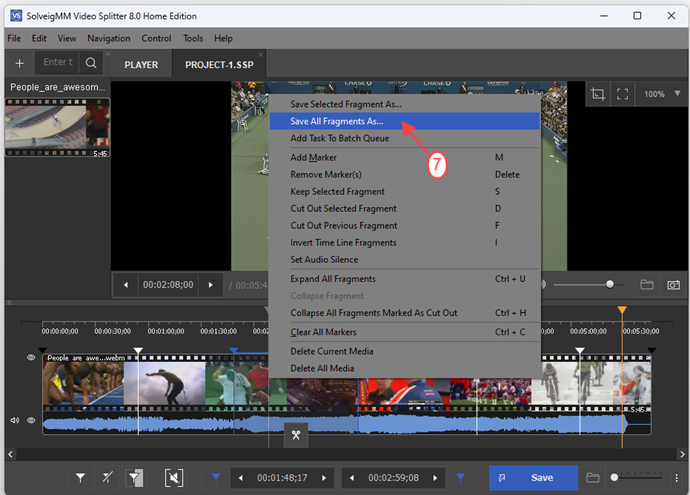Screen dimensions: 690x495
Task: Open the three-dot more options menu
Action: point(676,477)
